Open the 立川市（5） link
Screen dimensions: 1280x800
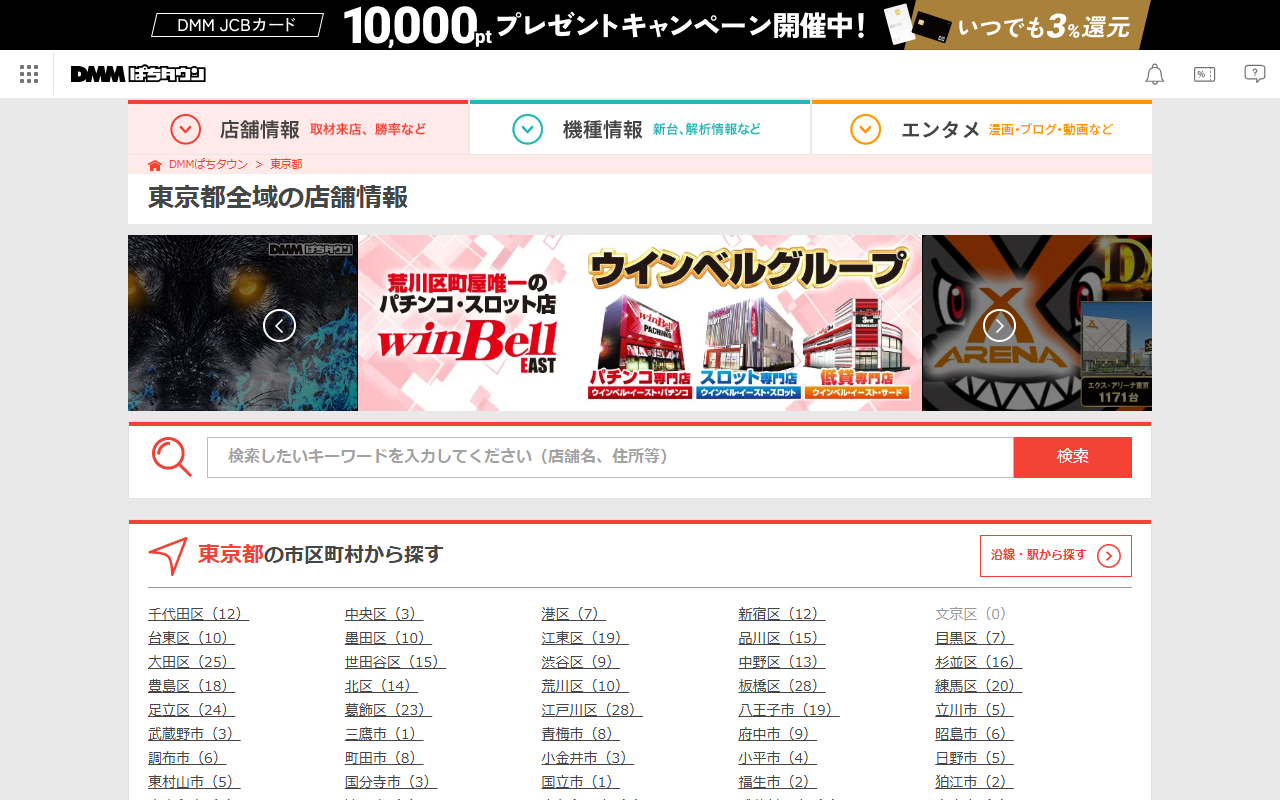tap(975, 710)
